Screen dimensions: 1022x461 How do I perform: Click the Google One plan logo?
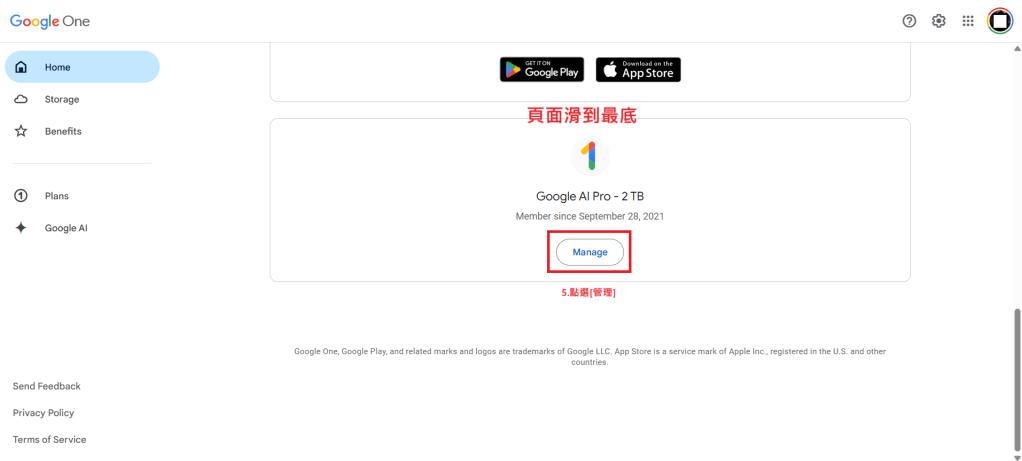click(590, 157)
